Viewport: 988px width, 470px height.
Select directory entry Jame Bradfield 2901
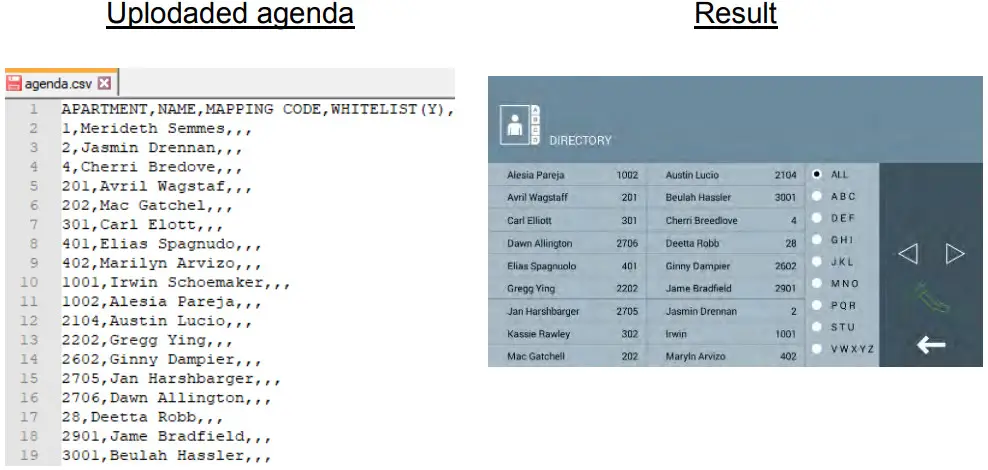pos(727,289)
